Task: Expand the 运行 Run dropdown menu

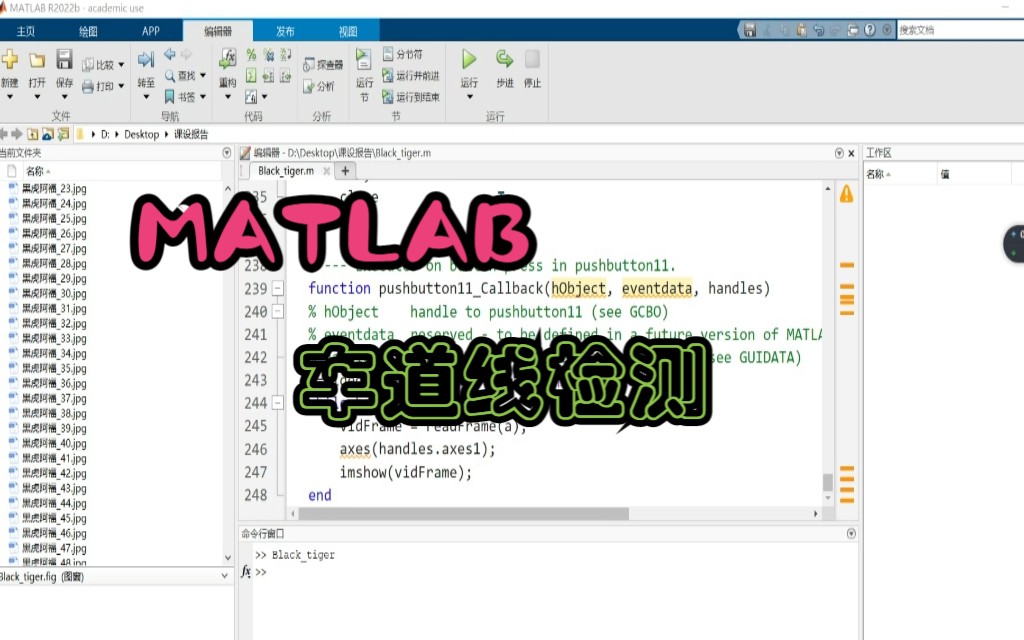Action: point(469,97)
